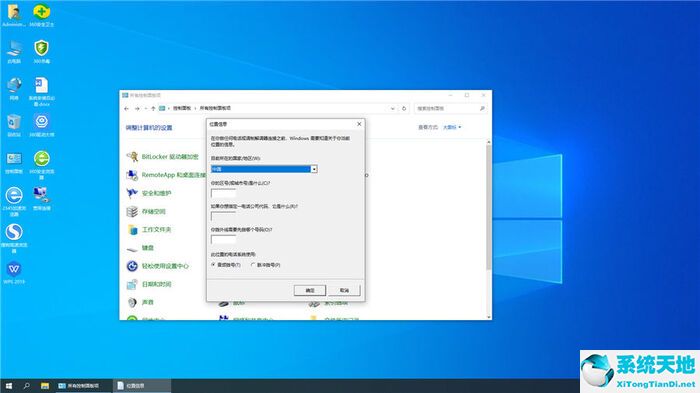This screenshot has width=700, height=393.
Task: Go up one level in Control Panel
Action: [x=153, y=109]
